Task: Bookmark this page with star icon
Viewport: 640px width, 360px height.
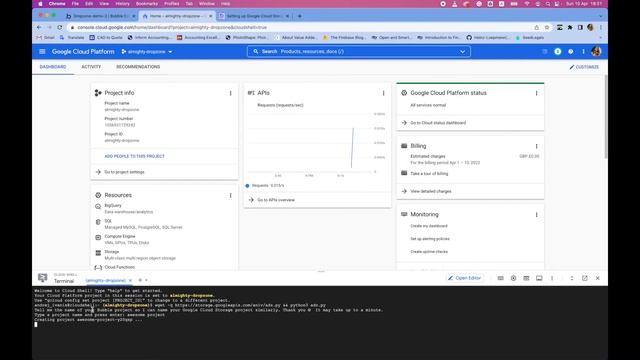Action: click(547, 27)
